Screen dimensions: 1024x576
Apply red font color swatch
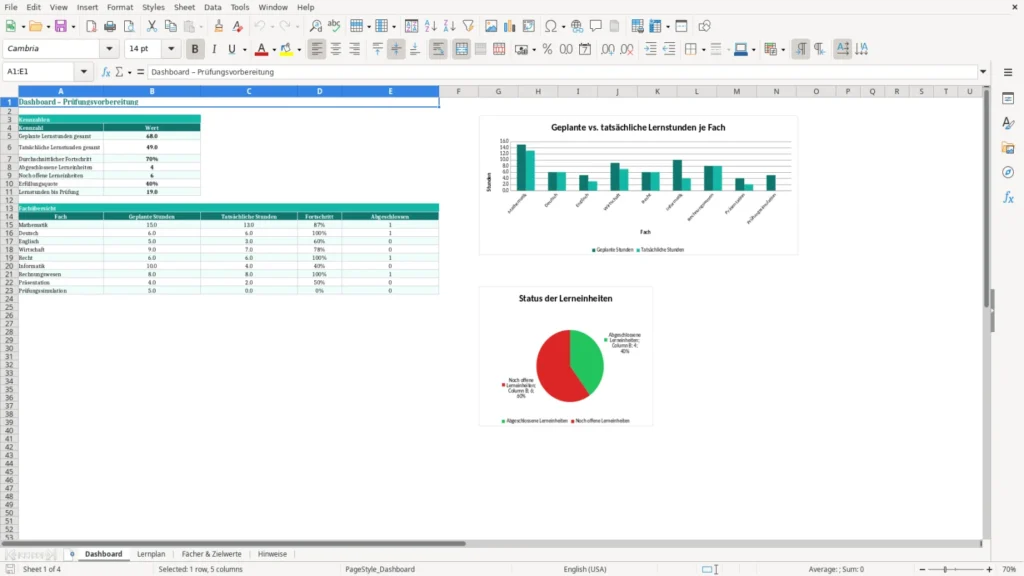tap(261, 49)
